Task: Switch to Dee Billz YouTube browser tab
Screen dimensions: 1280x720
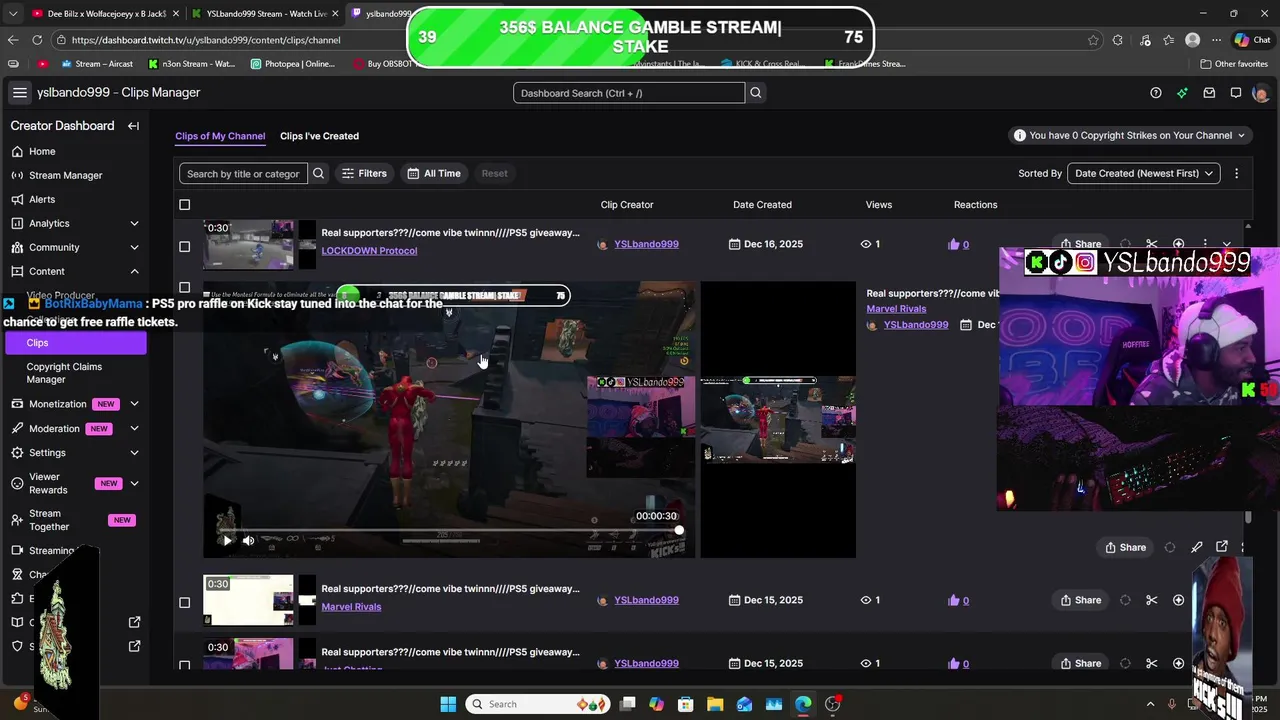Action: pyautogui.click(x=105, y=13)
